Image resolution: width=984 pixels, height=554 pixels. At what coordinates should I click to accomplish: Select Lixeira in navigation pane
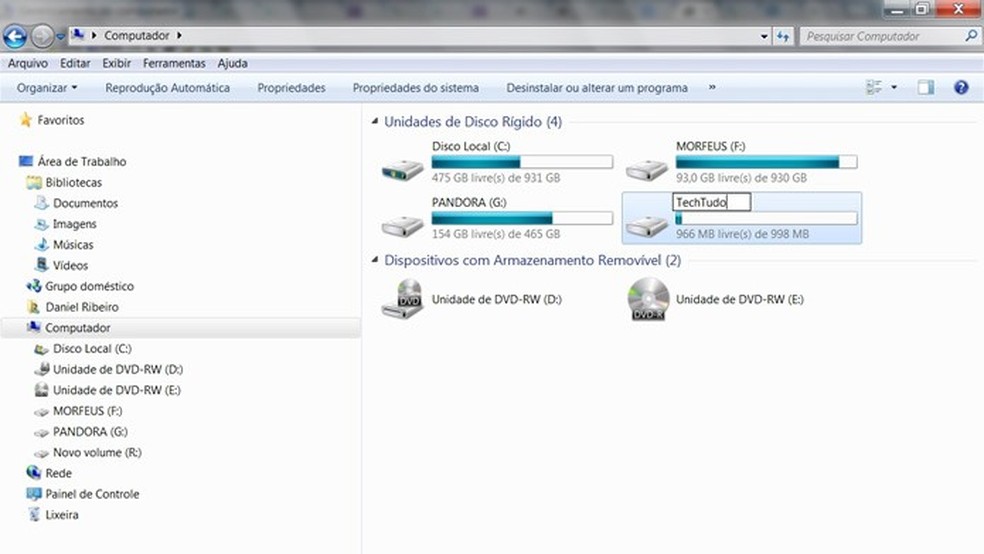(62, 514)
